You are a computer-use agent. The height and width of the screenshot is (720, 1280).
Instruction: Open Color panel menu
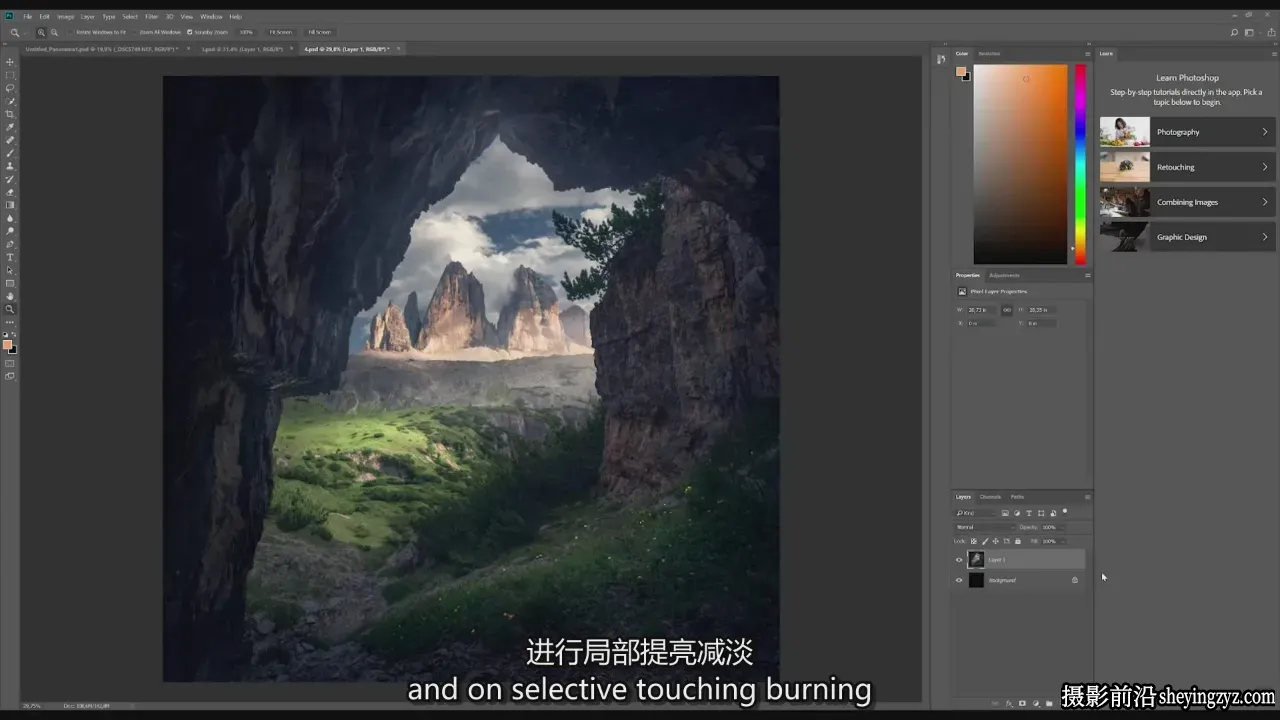coord(1087,54)
